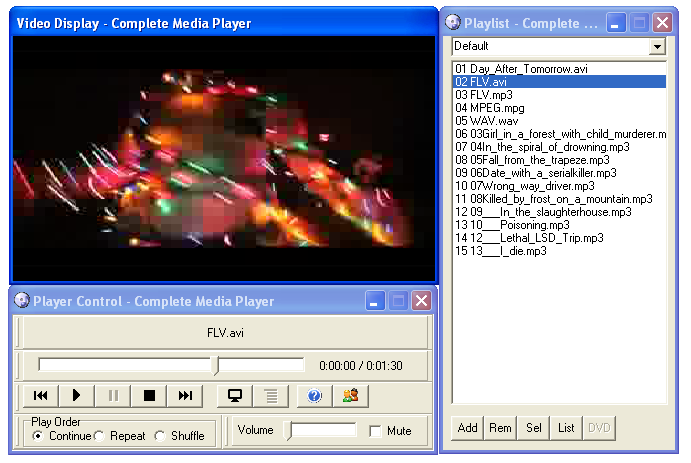Select 06 03Girl_in_a_forest_with_child_murderer track
This screenshot has width=691, height=463.
(x=559, y=134)
